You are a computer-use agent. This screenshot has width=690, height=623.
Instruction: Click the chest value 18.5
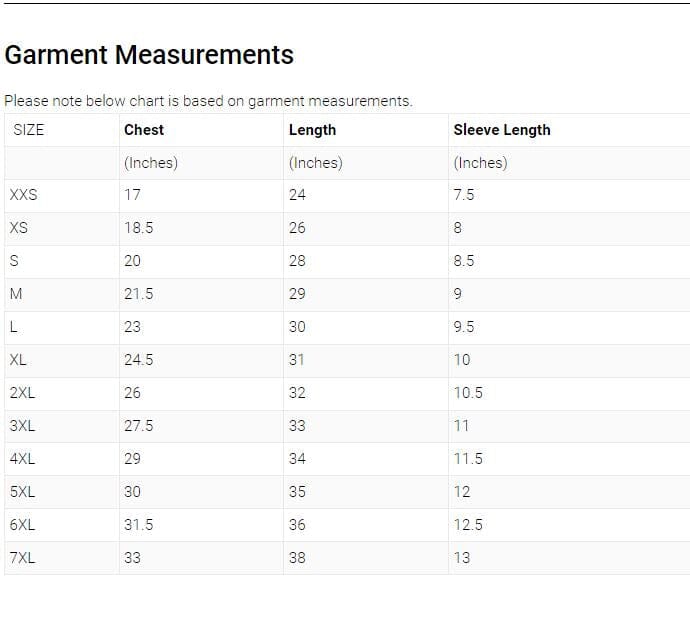[138, 228]
